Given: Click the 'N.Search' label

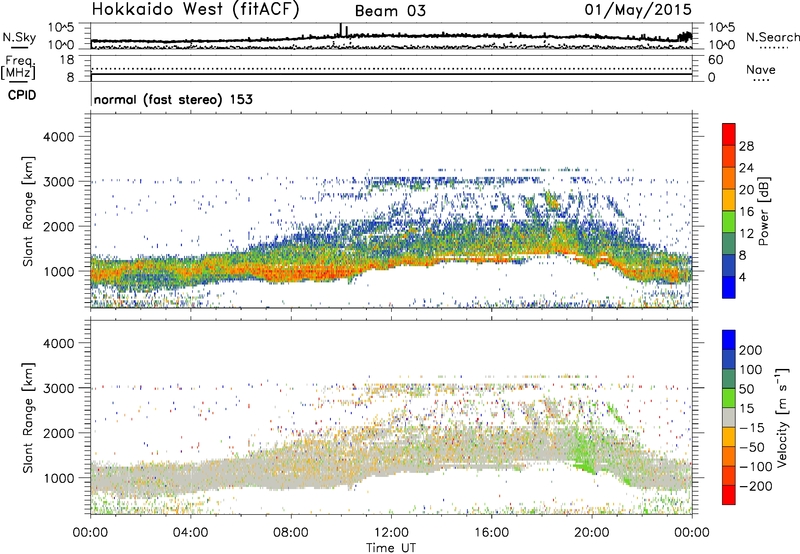Looking at the screenshot, I should click(x=772, y=37).
